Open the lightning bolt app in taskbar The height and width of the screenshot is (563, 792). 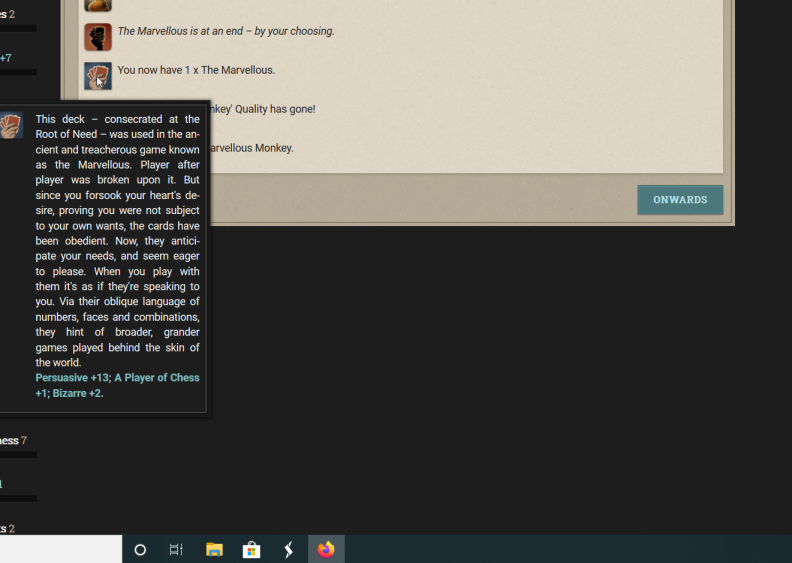tap(289, 549)
